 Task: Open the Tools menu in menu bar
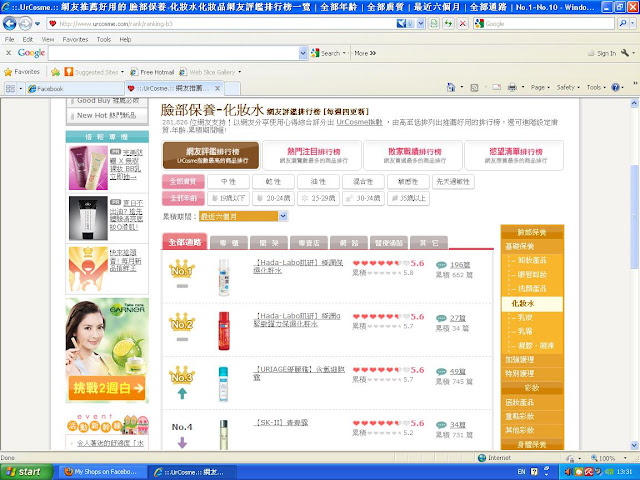click(x=104, y=40)
